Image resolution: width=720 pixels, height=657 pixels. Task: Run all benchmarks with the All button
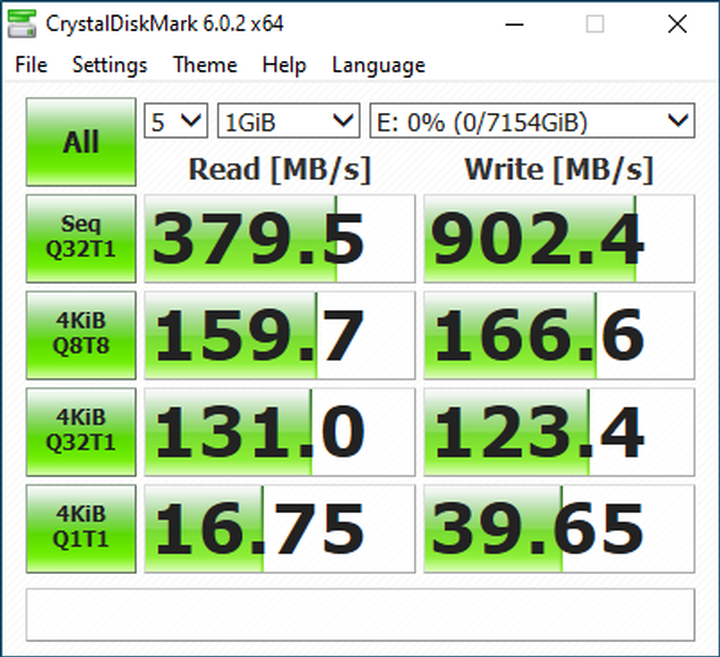coord(81,142)
